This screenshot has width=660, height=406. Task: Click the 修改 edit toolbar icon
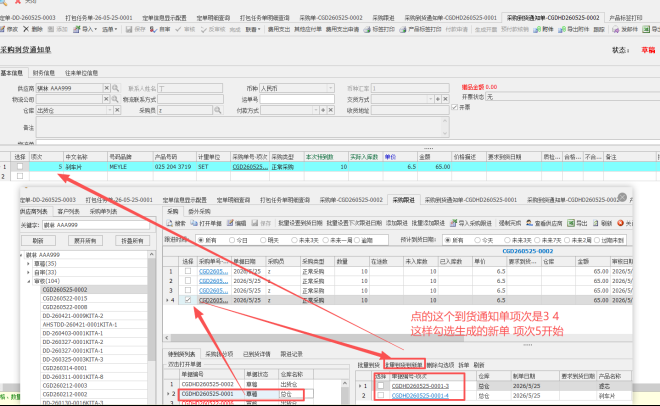click(x=3, y=29)
